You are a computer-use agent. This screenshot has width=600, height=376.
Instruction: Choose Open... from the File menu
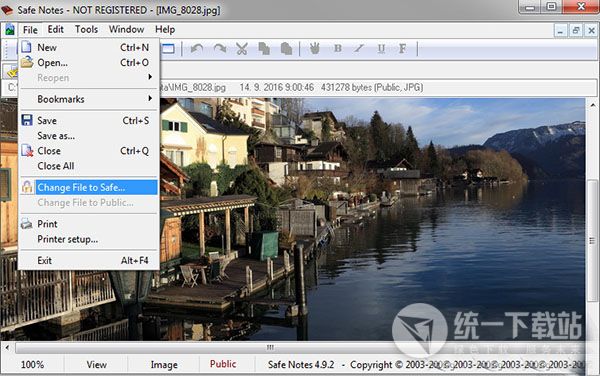click(x=89, y=63)
